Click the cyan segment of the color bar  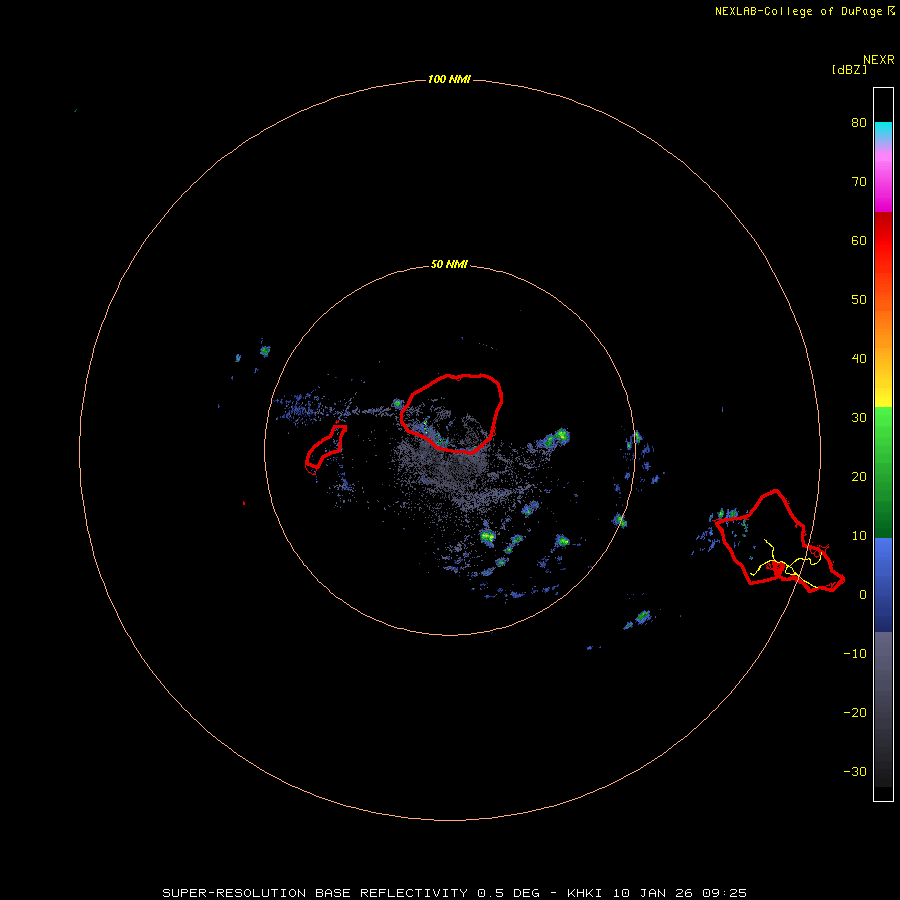(883, 129)
